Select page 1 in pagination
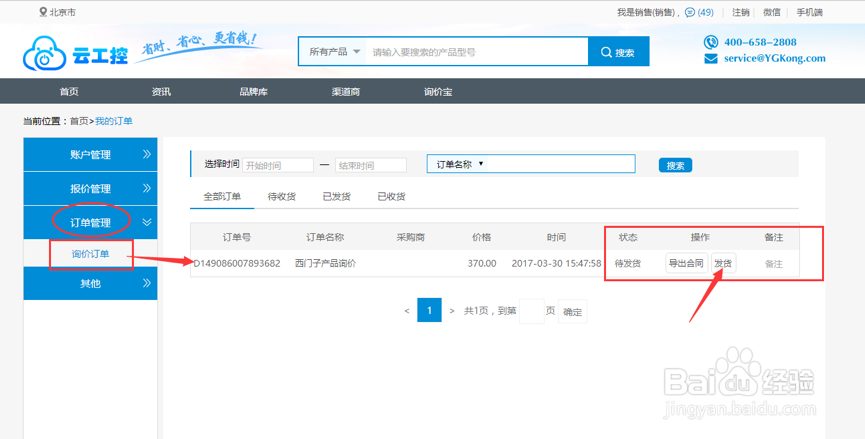The height and width of the screenshot is (439, 865). pyautogui.click(x=429, y=310)
